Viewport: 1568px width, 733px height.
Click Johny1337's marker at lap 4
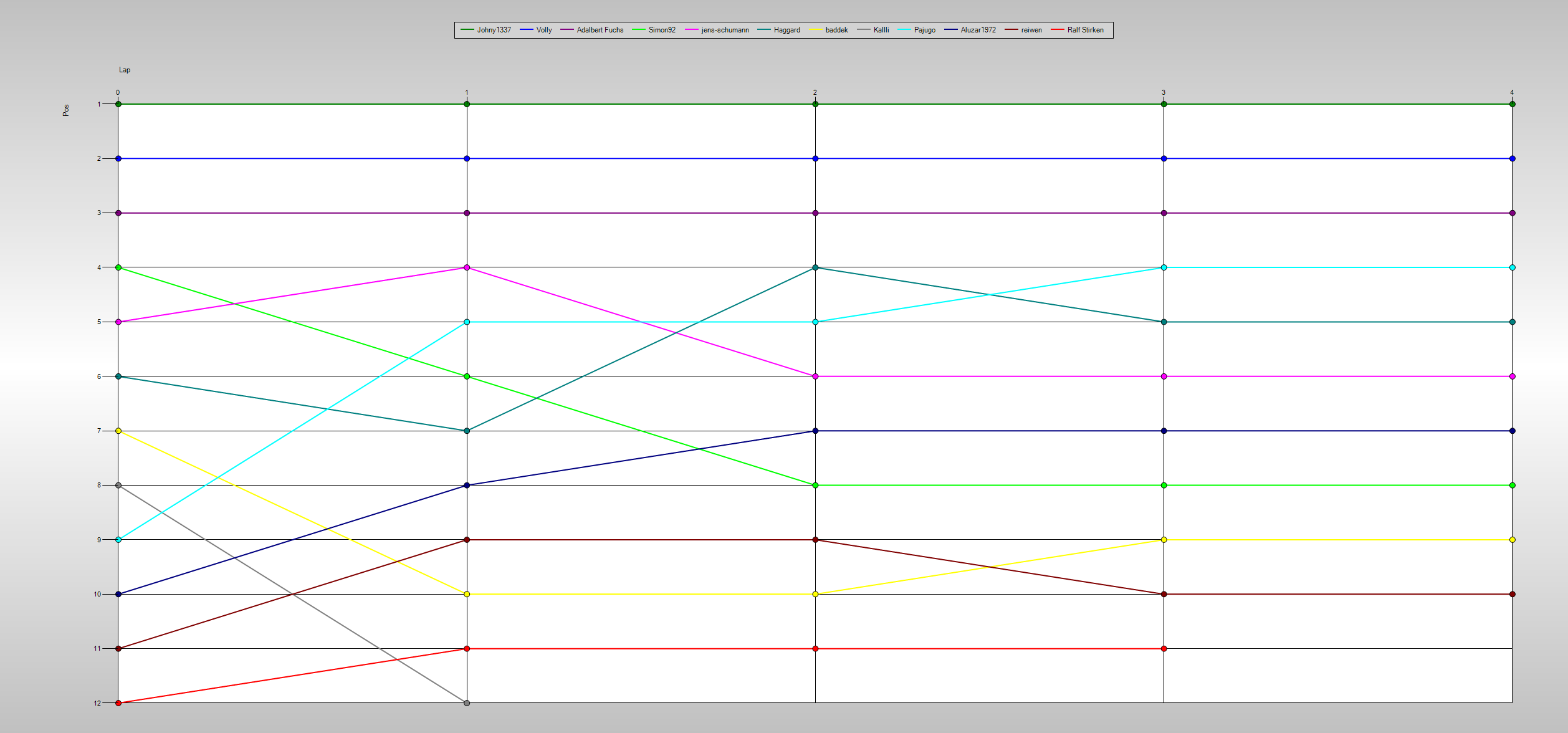click(x=1512, y=104)
